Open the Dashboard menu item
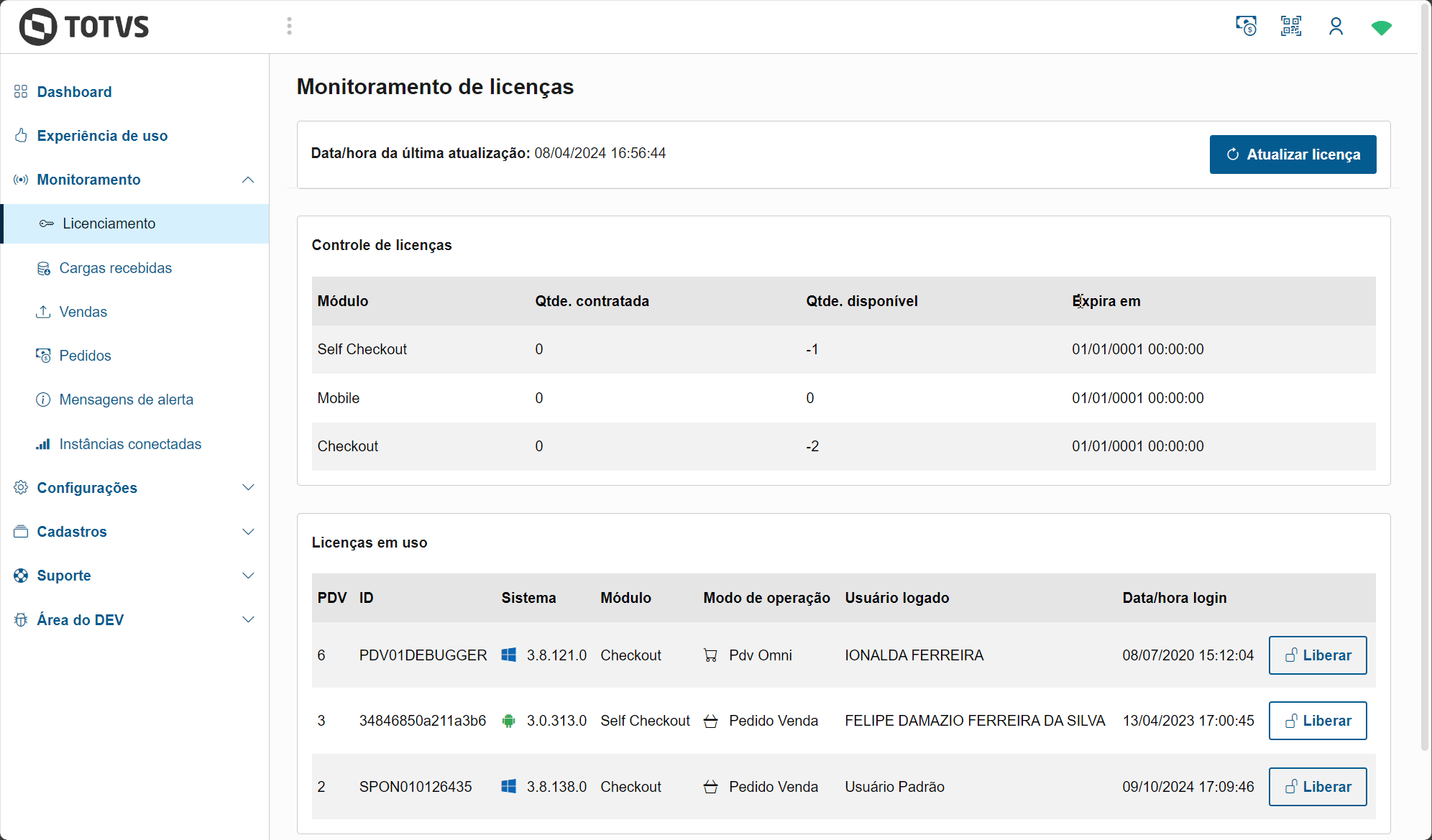 click(x=74, y=92)
